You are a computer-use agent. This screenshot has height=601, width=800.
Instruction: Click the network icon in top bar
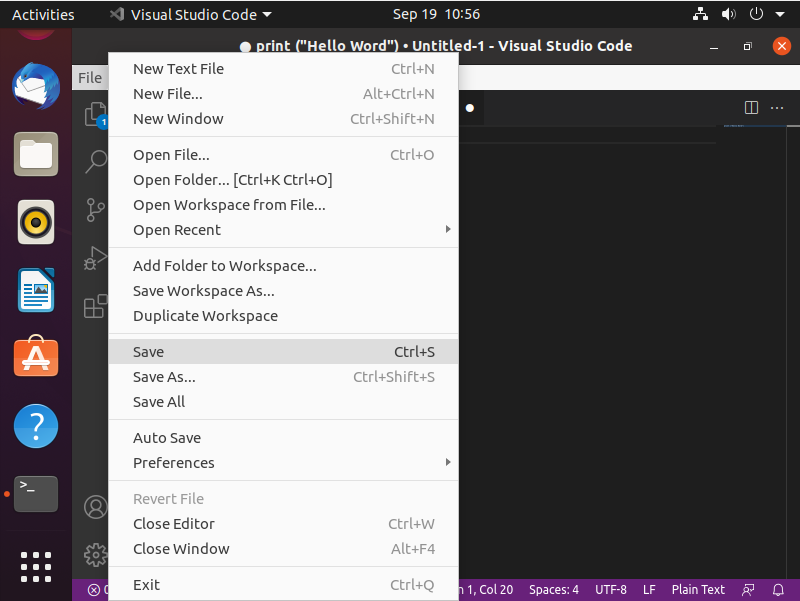(700, 14)
